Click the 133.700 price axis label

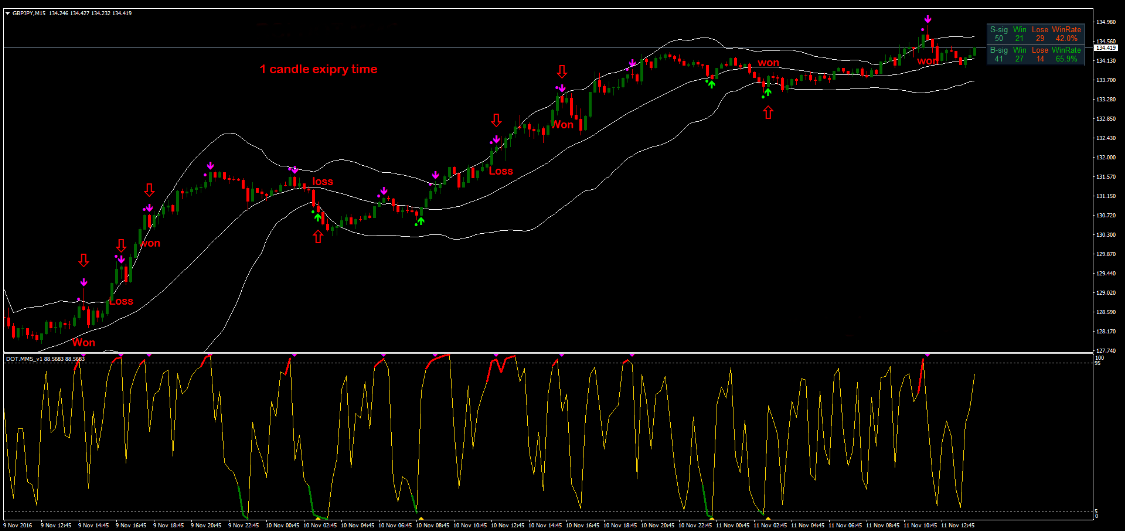1106,80
